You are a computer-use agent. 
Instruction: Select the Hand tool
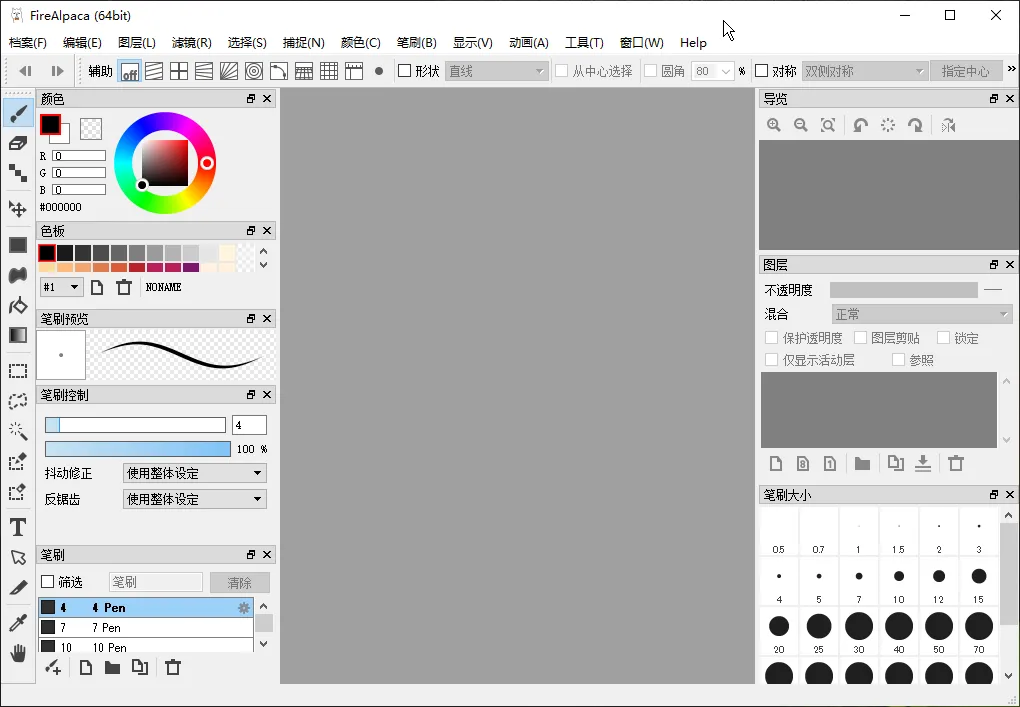click(x=17, y=652)
